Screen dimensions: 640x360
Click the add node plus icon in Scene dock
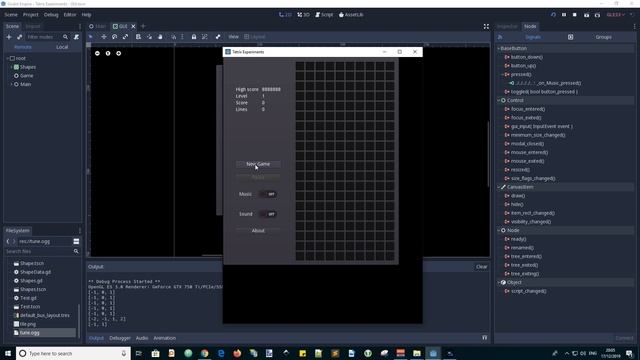[x=9, y=37]
